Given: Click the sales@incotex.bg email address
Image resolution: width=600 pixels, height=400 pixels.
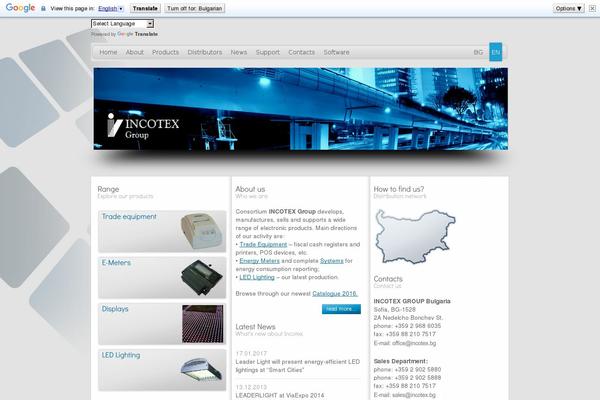Looking at the screenshot, I should (414, 395).
